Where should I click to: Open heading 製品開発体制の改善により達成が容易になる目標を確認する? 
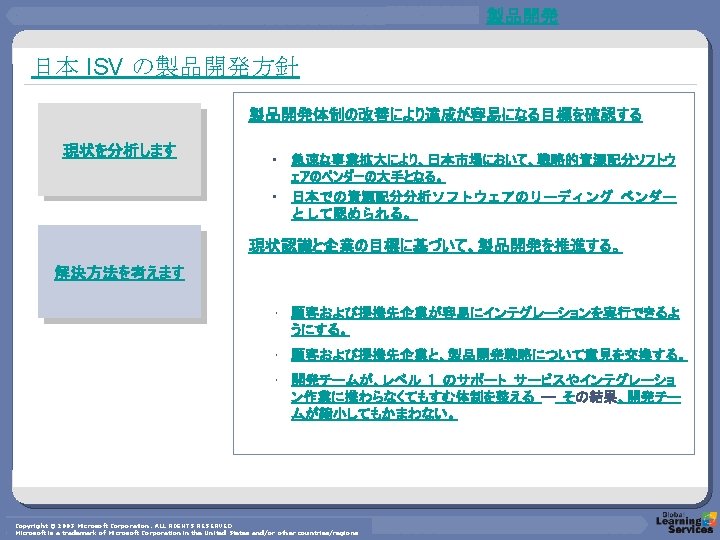pyautogui.click(x=445, y=114)
